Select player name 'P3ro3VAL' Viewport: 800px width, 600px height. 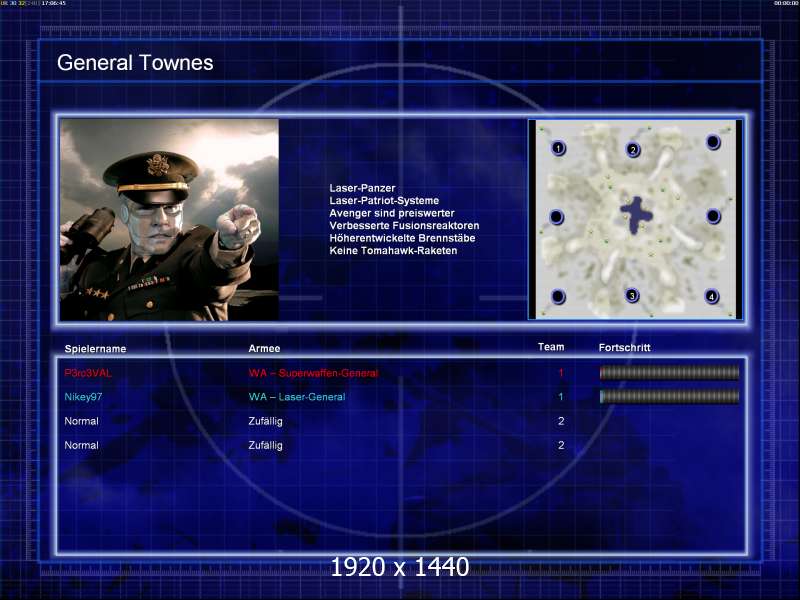(x=88, y=373)
